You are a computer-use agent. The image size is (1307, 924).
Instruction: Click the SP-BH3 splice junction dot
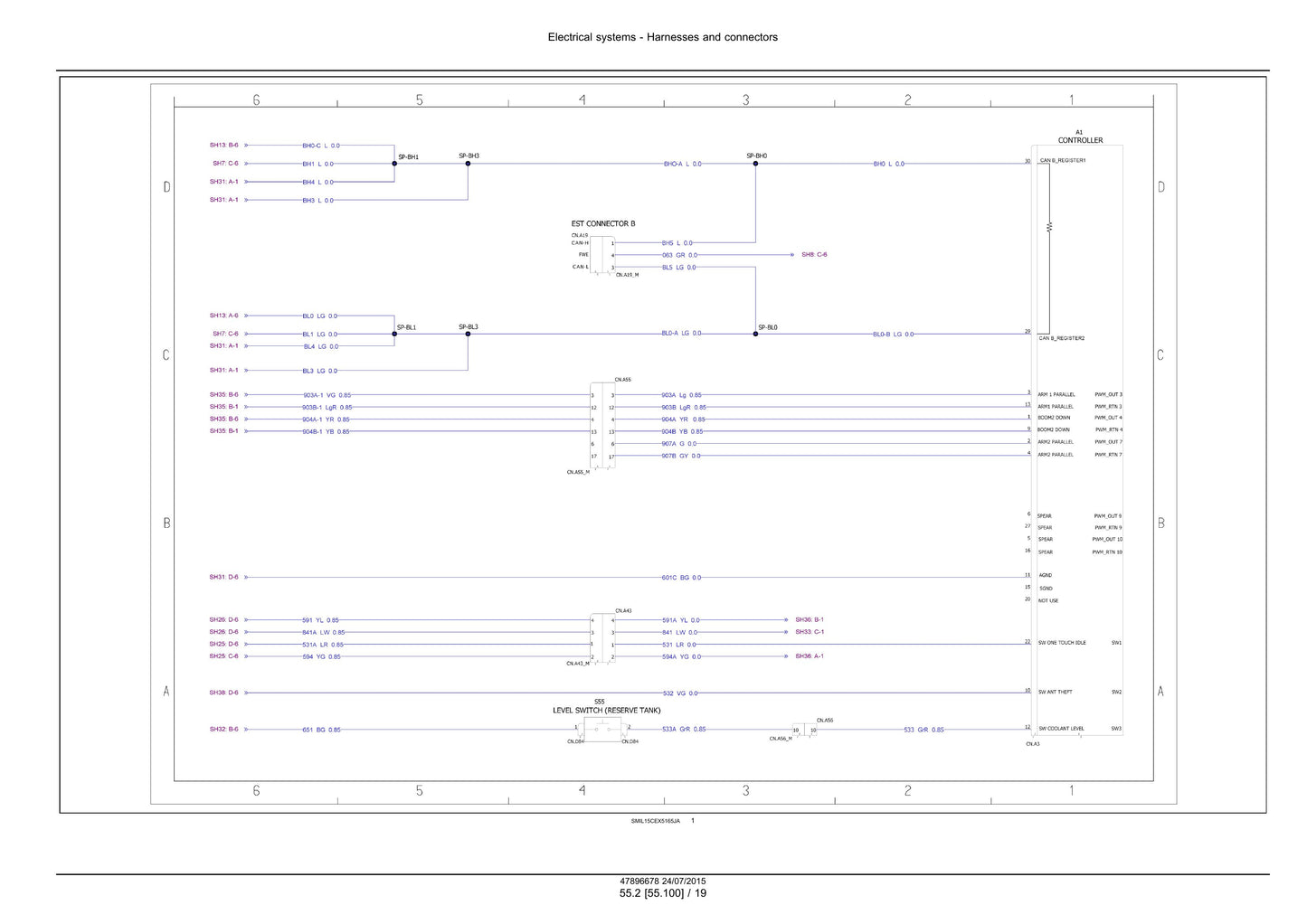[x=468, y=164]
